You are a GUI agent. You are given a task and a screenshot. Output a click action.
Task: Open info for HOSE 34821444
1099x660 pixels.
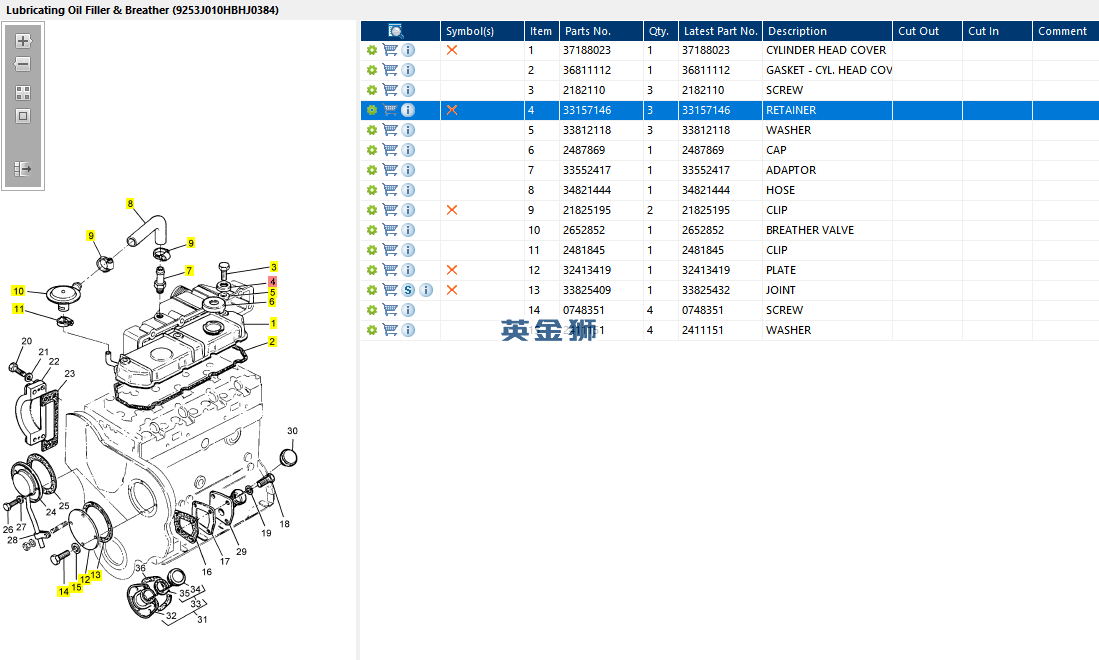408,190
